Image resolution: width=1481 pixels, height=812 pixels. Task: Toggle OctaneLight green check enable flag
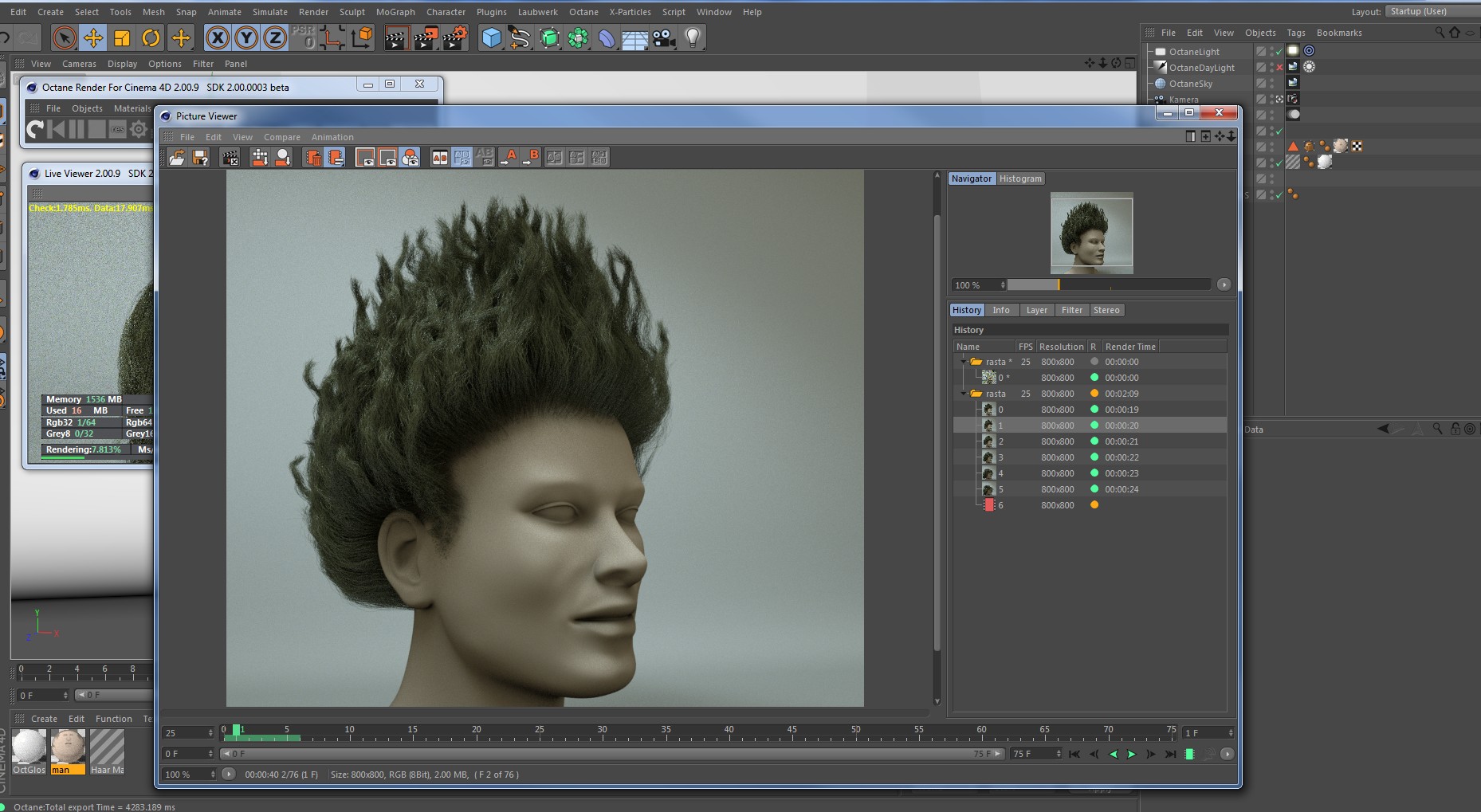[x=1279, y=52]
